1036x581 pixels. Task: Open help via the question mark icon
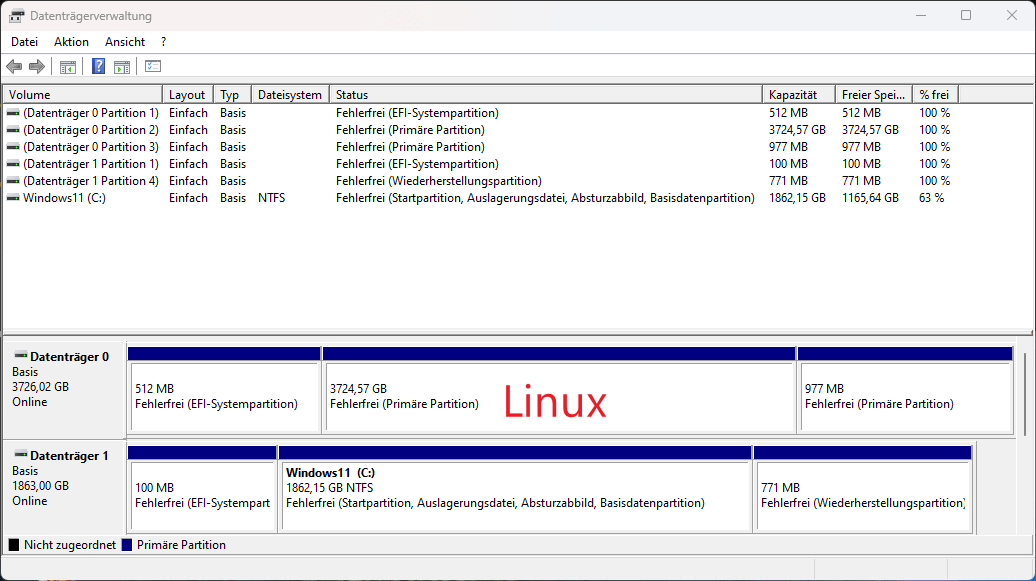click(98, 66)
